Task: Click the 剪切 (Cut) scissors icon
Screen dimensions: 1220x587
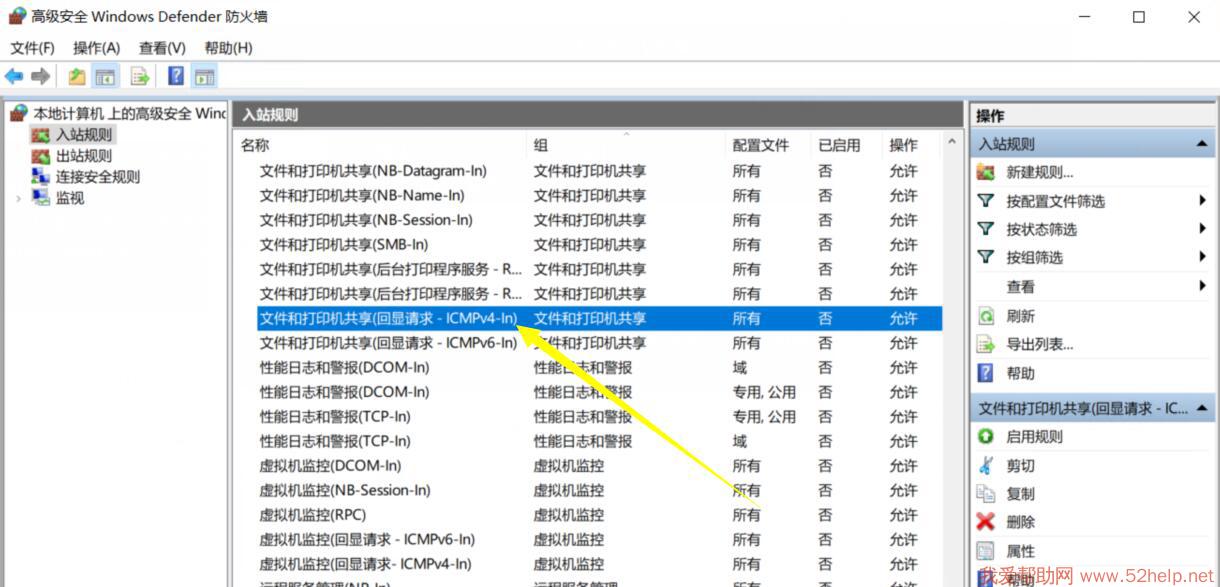Action: point(986,466)
